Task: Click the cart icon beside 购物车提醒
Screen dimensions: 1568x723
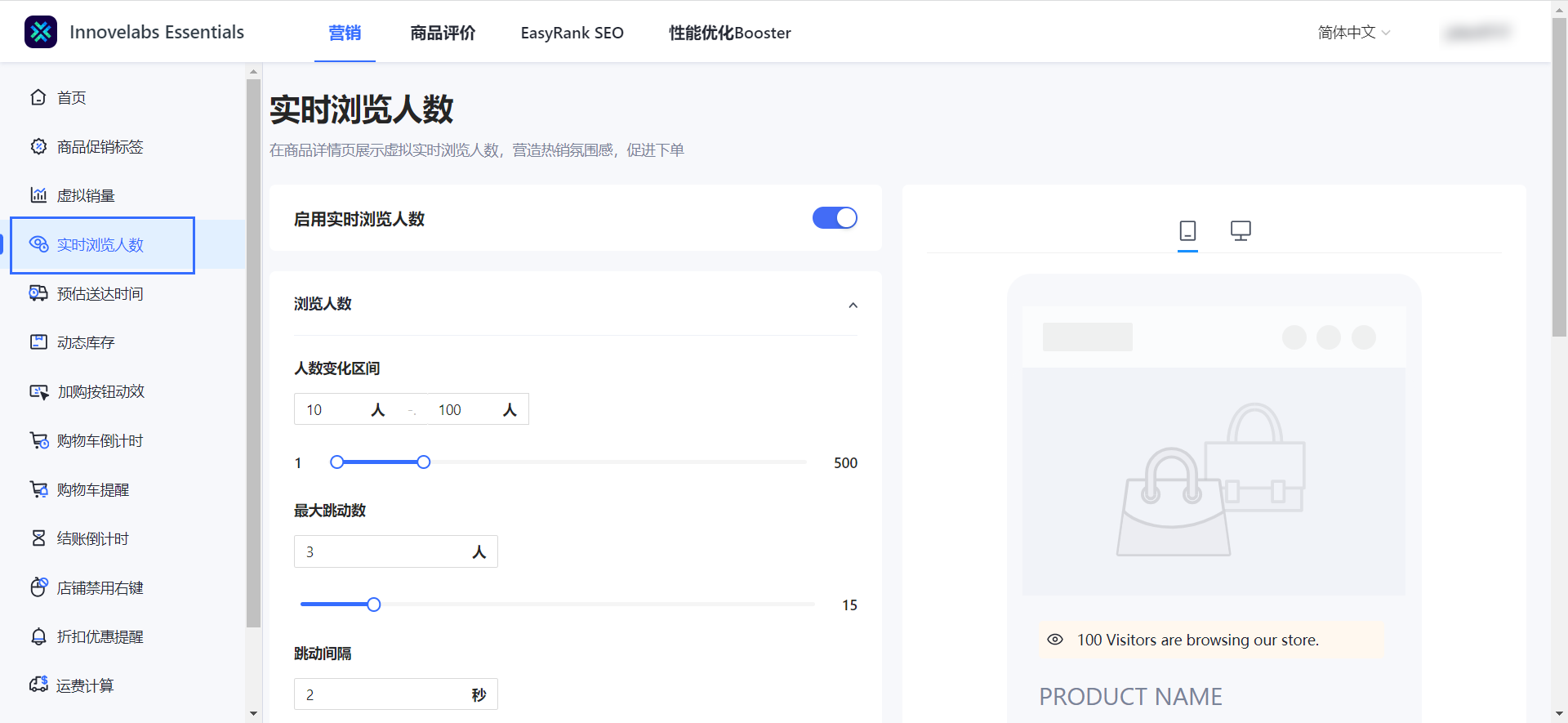Action: tap(38, 489)
